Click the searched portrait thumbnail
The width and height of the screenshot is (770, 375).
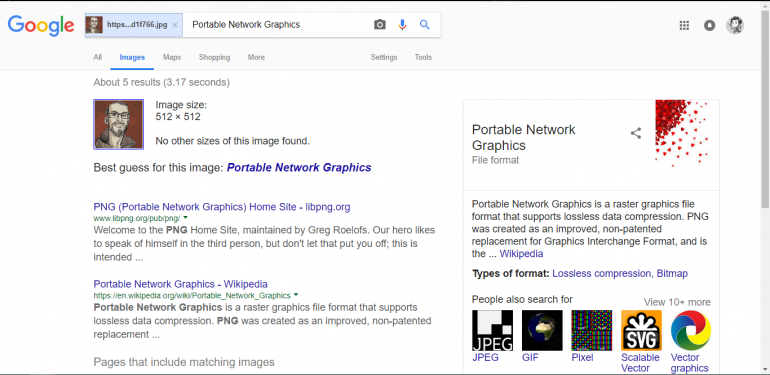click(x=118, y=124)
